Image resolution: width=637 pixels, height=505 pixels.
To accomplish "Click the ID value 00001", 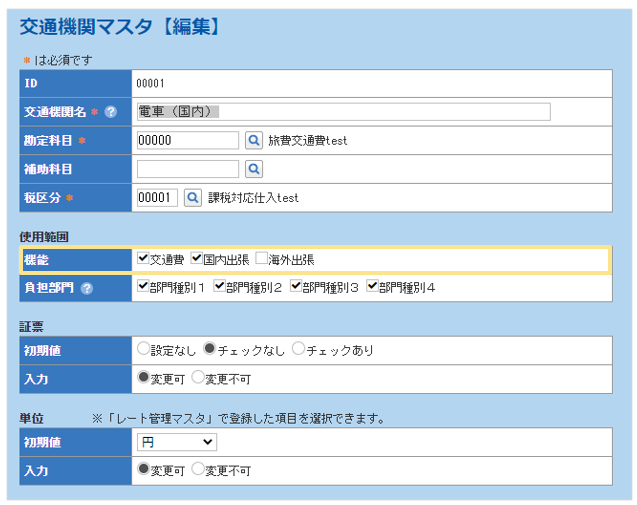I will tap(150, 84).
